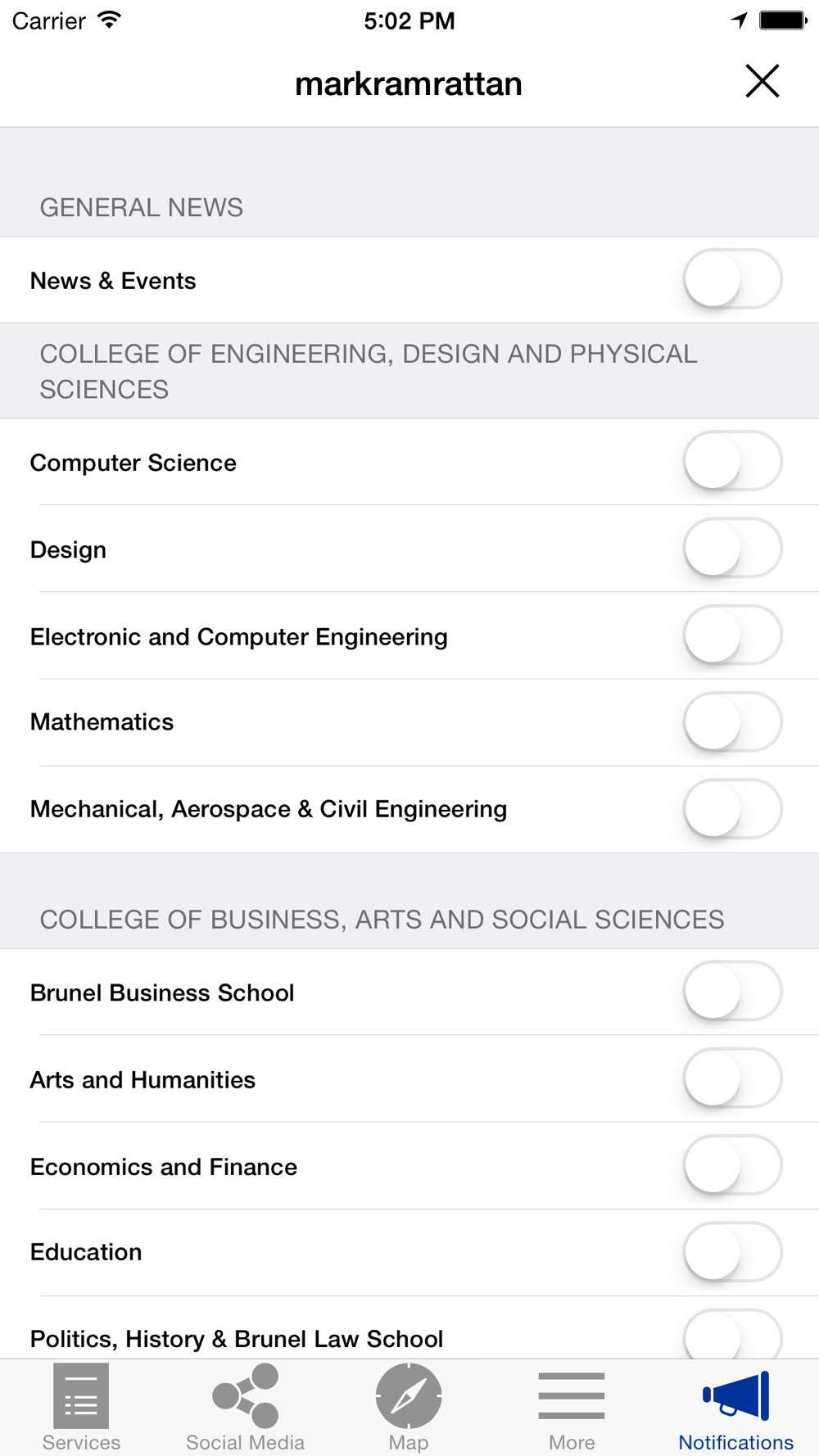Click the location arrow in status bar
Screen dimensions: 819x1456
(740, 20)
